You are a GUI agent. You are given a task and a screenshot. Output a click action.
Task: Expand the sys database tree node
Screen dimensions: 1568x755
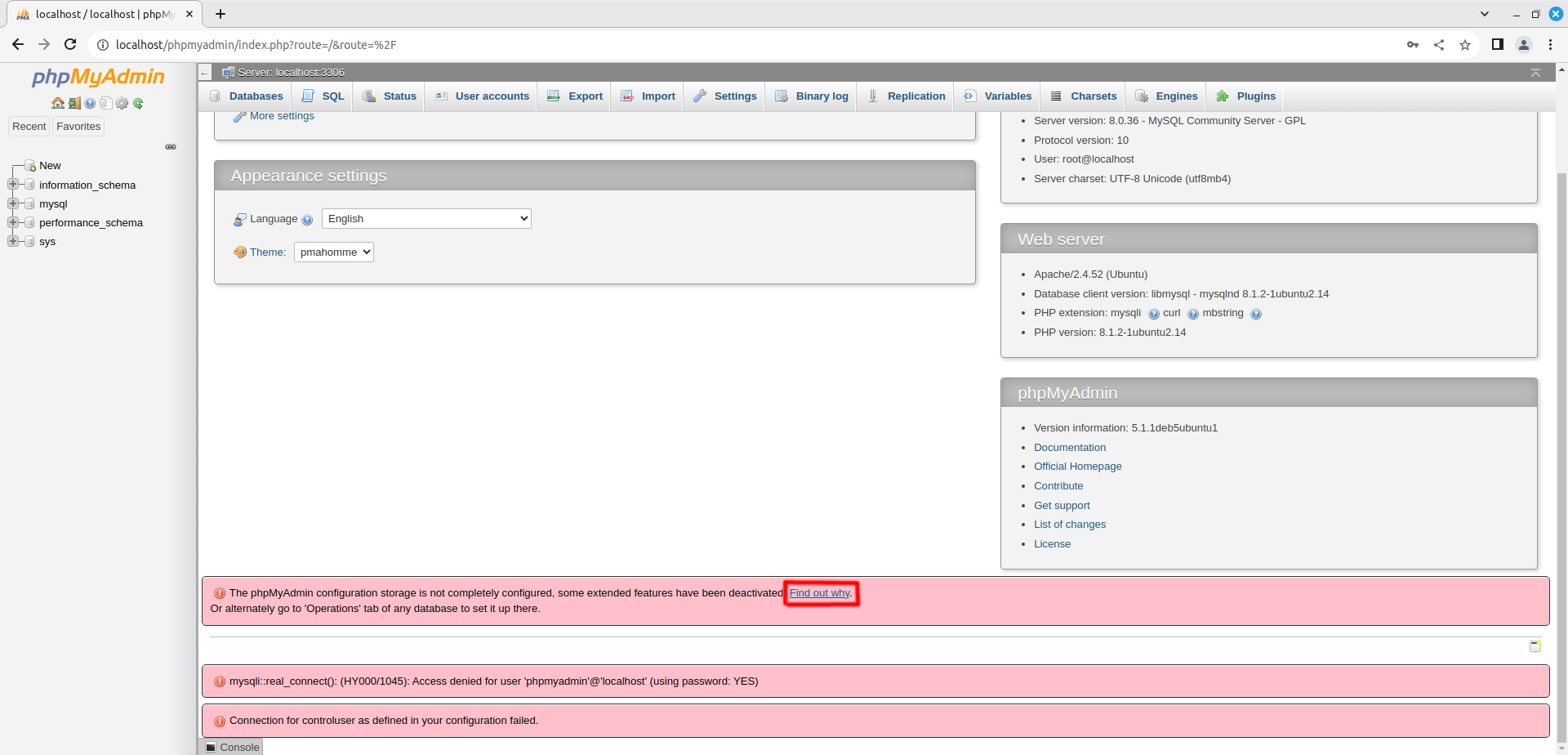(x=13, y=241)
